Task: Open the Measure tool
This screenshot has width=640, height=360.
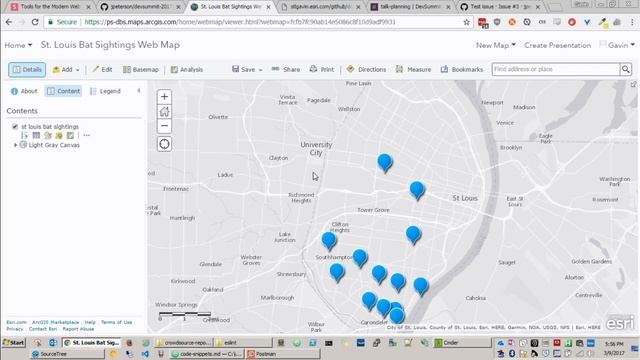Action: coord(413,70)
